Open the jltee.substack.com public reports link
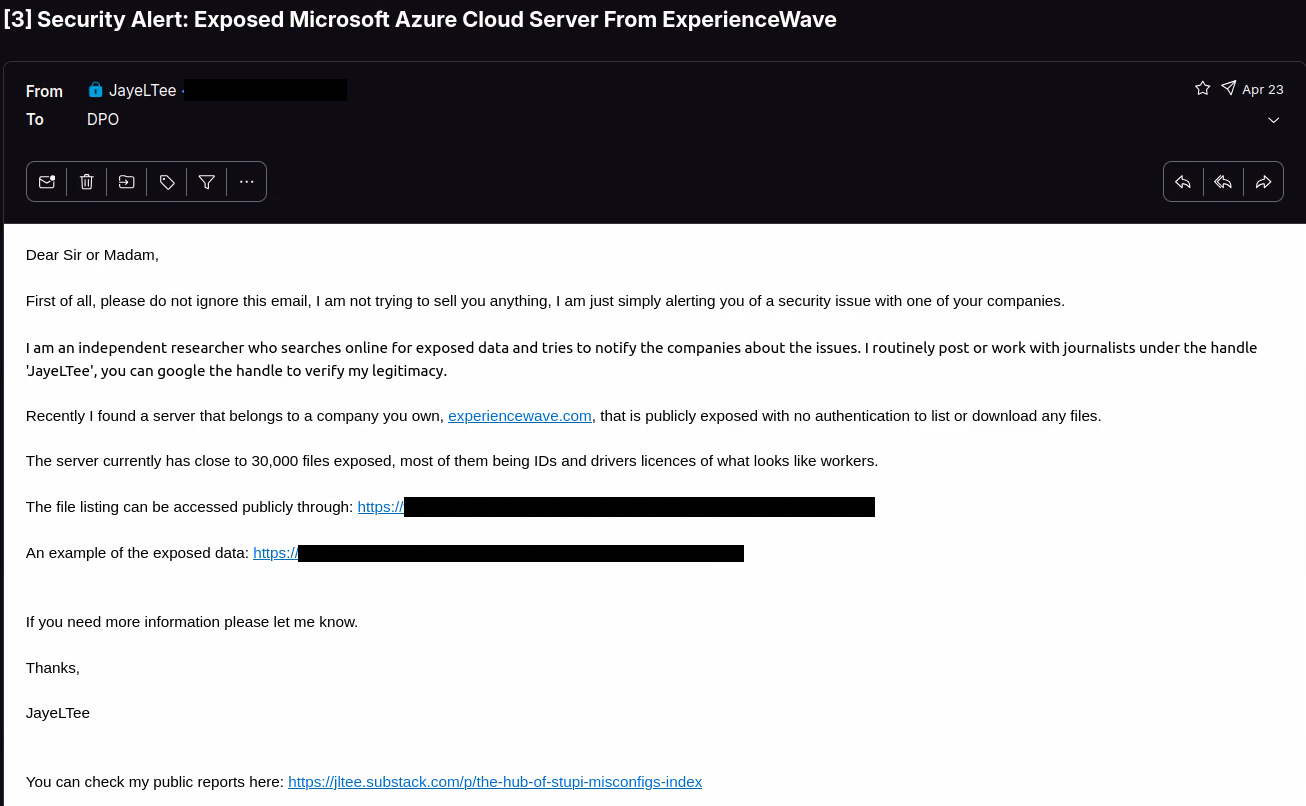The image size is (1306, 806). (495, 782)
